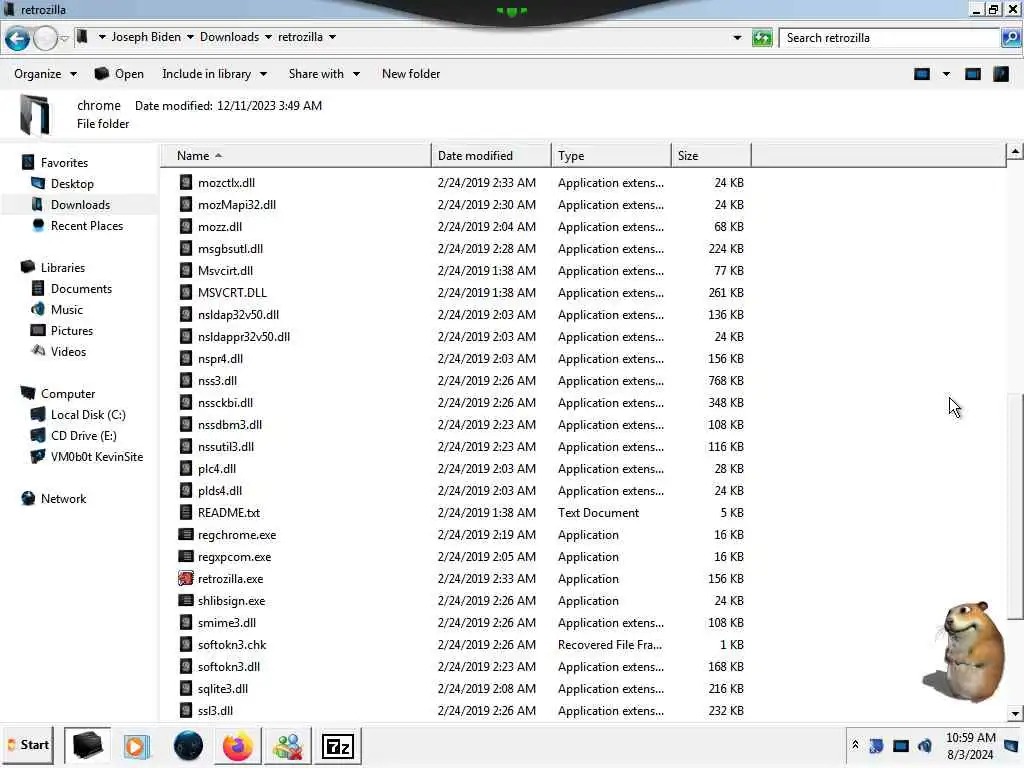Click the scroll up arrow of file list

click(x=1014, y=152)
